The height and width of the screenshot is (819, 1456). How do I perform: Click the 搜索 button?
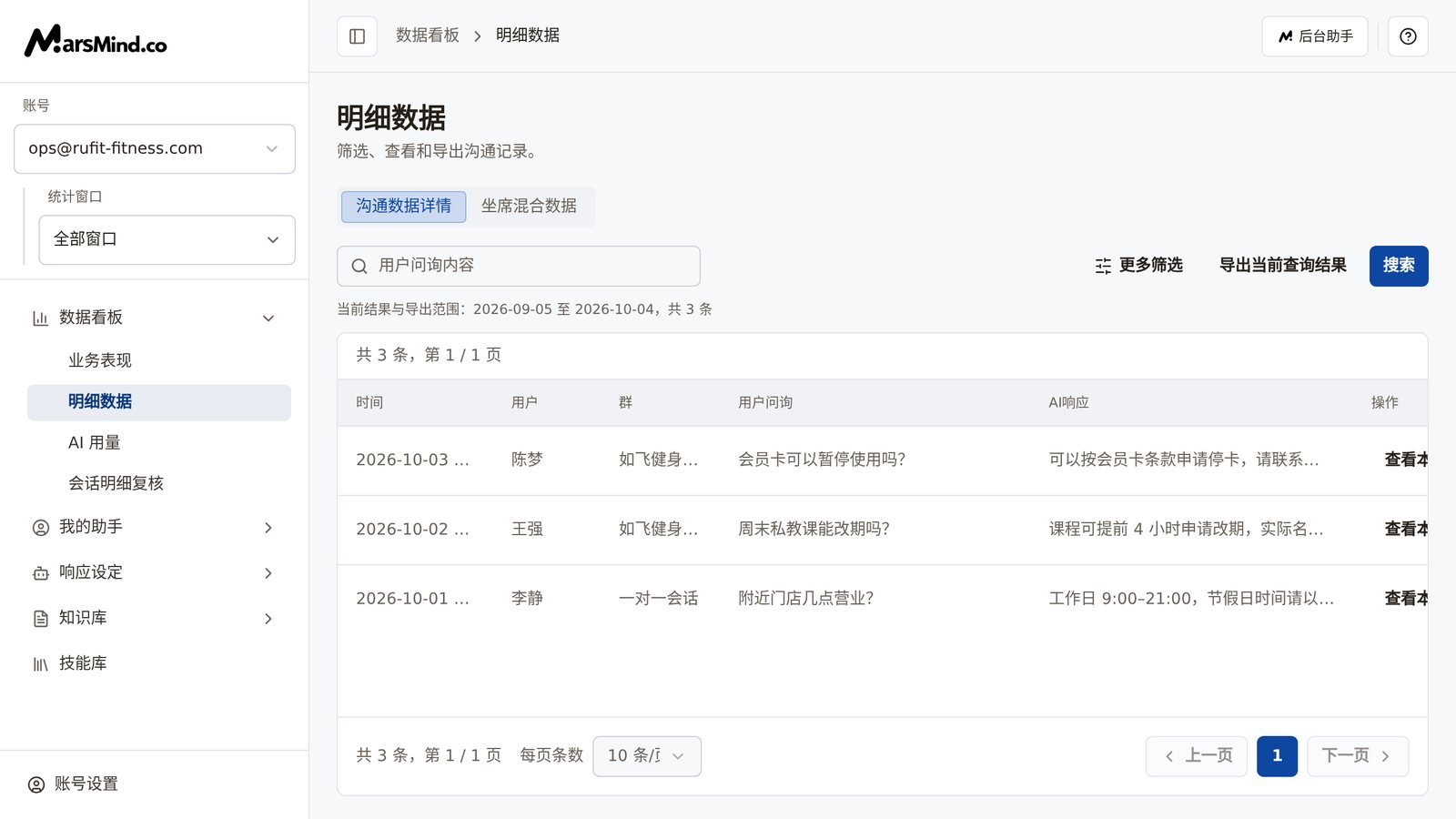(1399, 266)
